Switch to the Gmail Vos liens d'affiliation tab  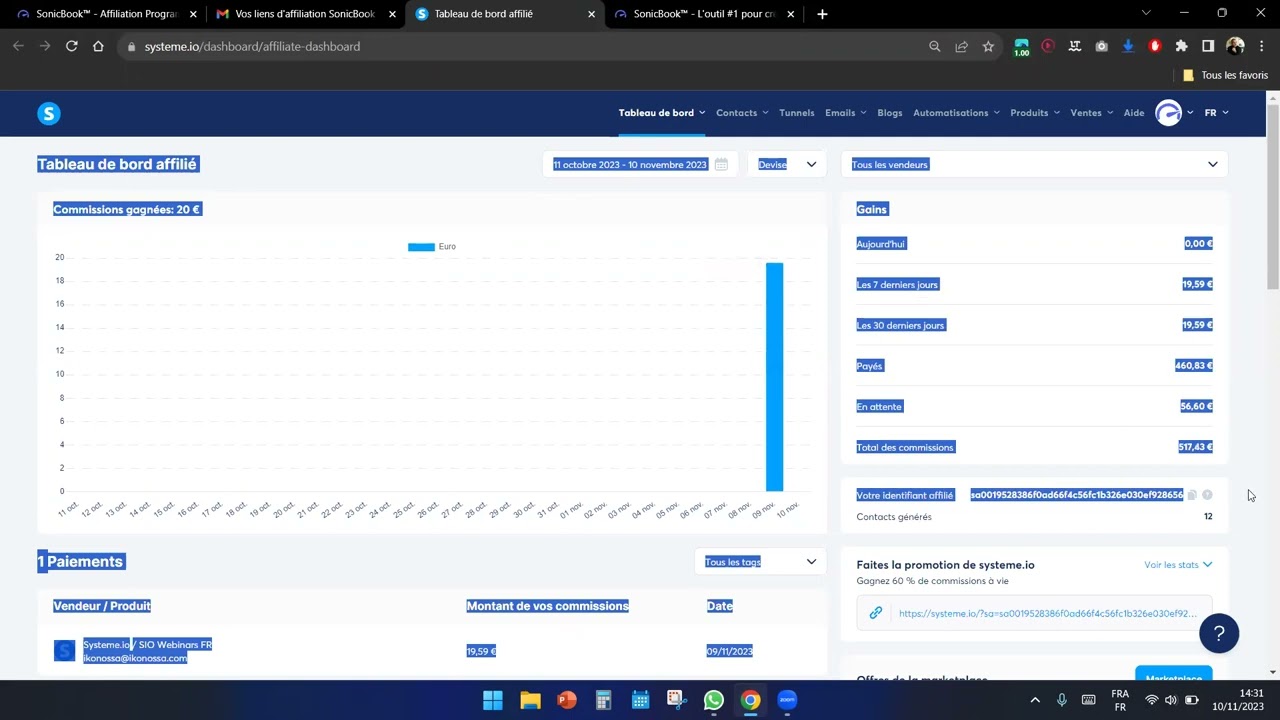click(x=305, y=14)
